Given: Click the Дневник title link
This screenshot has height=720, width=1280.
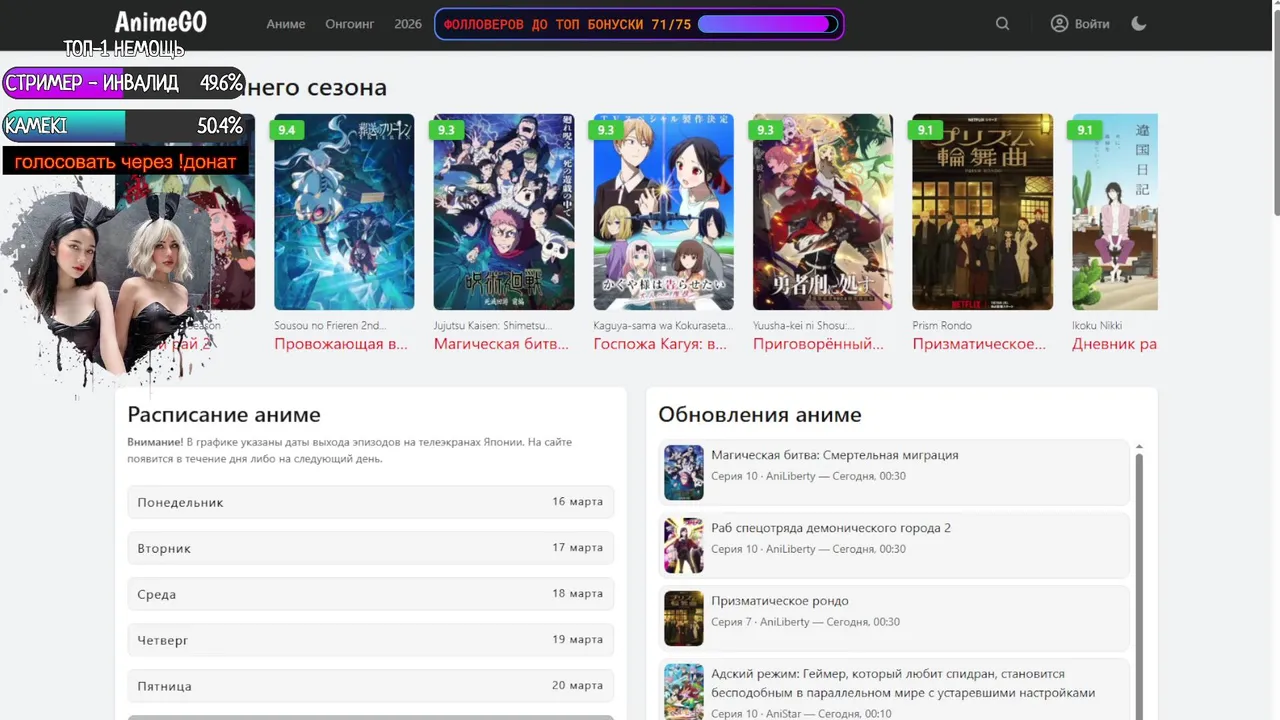Looking at the screenshot, I should [1114, 344].
